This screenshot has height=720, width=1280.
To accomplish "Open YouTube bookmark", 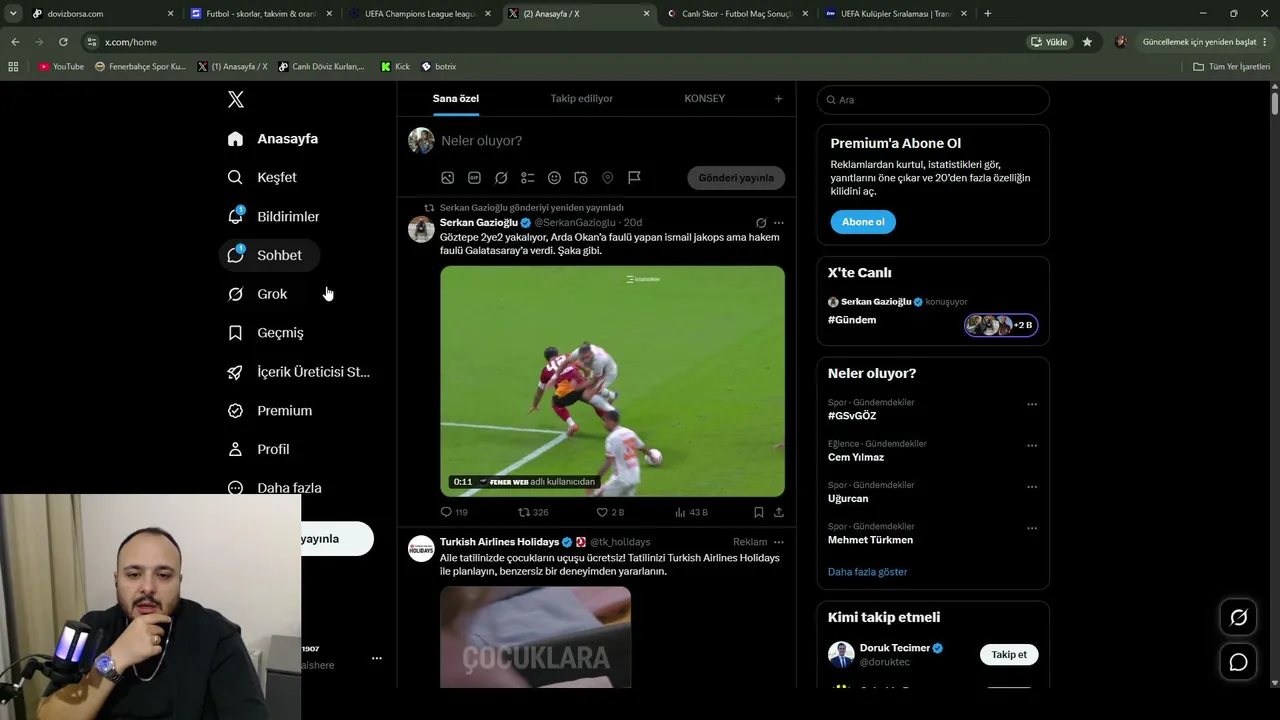I will point(61,67).
